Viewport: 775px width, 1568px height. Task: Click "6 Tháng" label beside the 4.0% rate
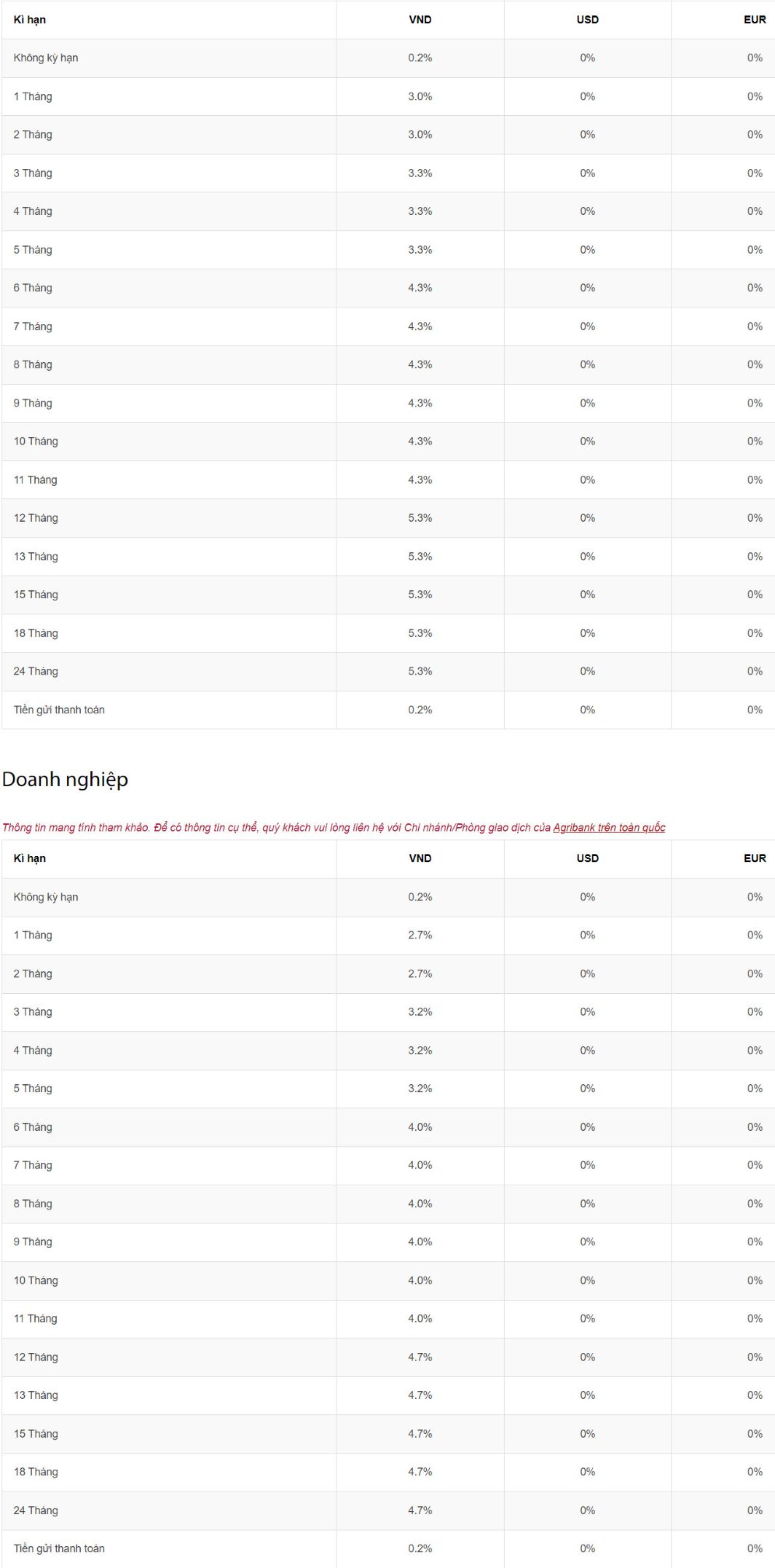pos(33,1126)
